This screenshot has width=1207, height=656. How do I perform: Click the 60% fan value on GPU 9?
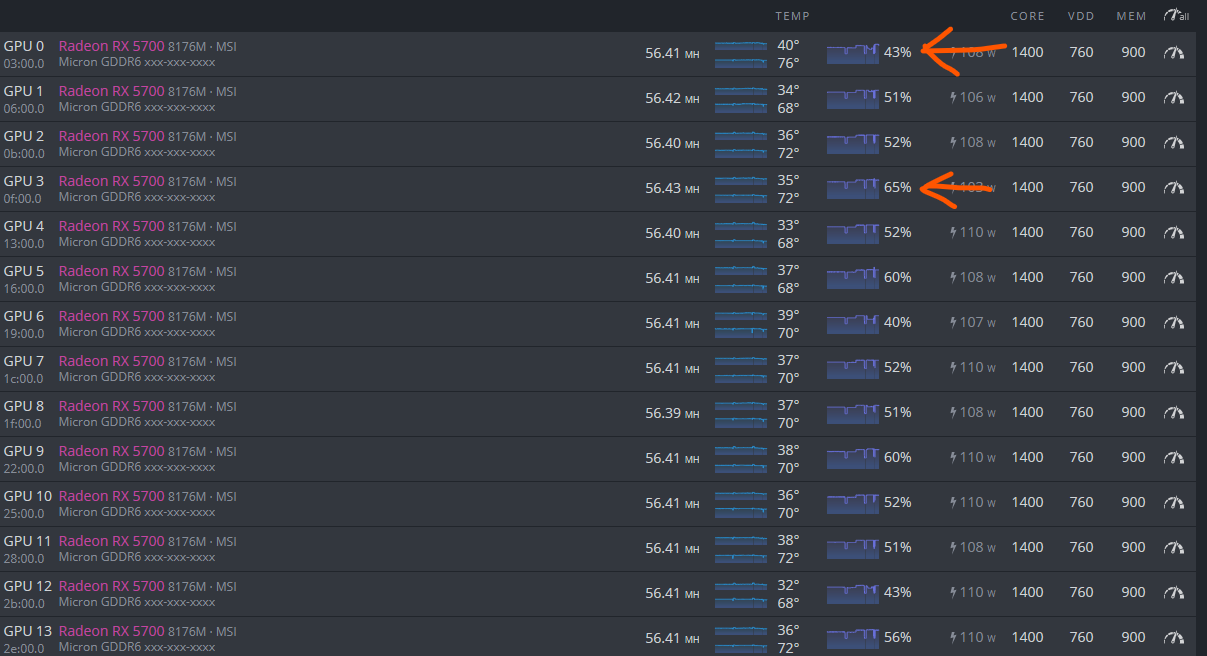[x=897, y=457]
